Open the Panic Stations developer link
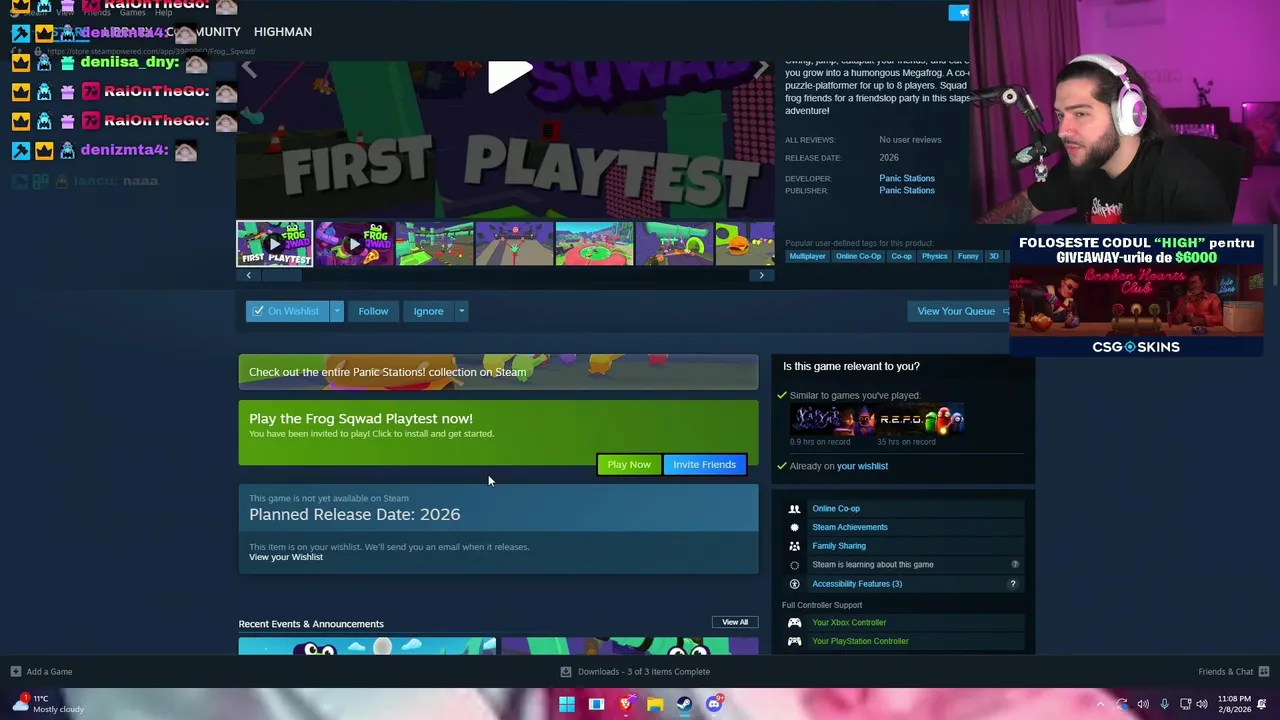The height and width of the screenshot is (720, 1280). tap(907, 178)
